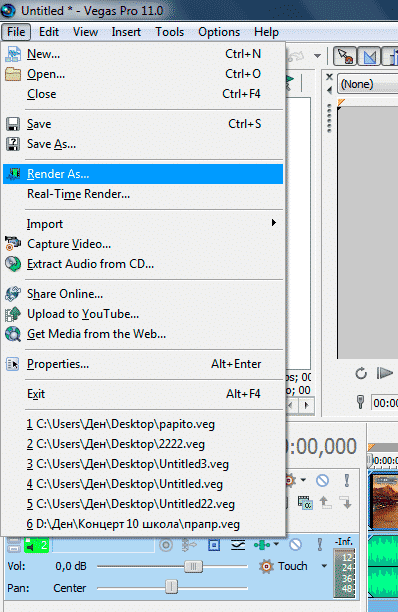Open recent file прапр.veg

click(x=143, y=524)
